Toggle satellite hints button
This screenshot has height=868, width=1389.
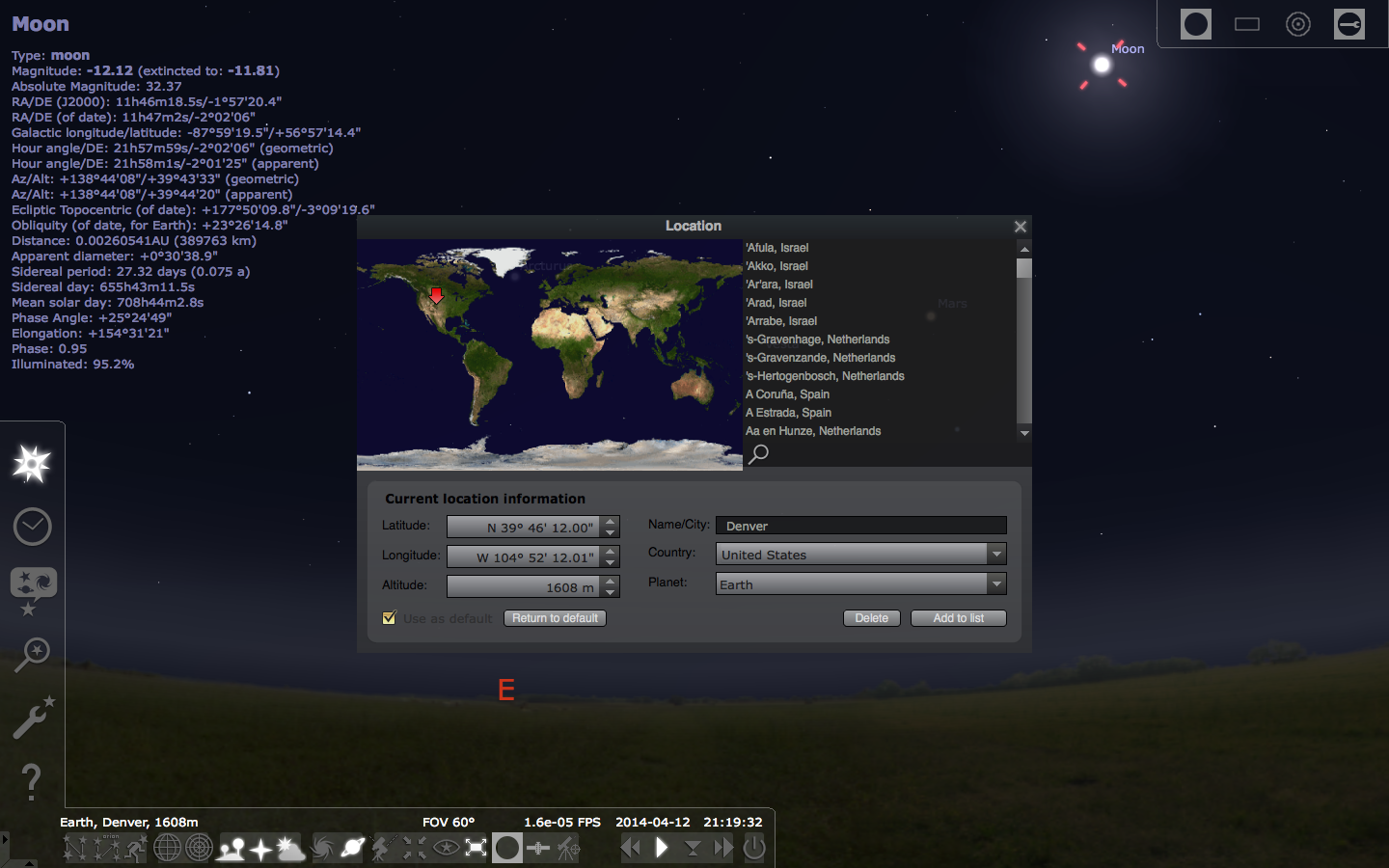point(538,848)
